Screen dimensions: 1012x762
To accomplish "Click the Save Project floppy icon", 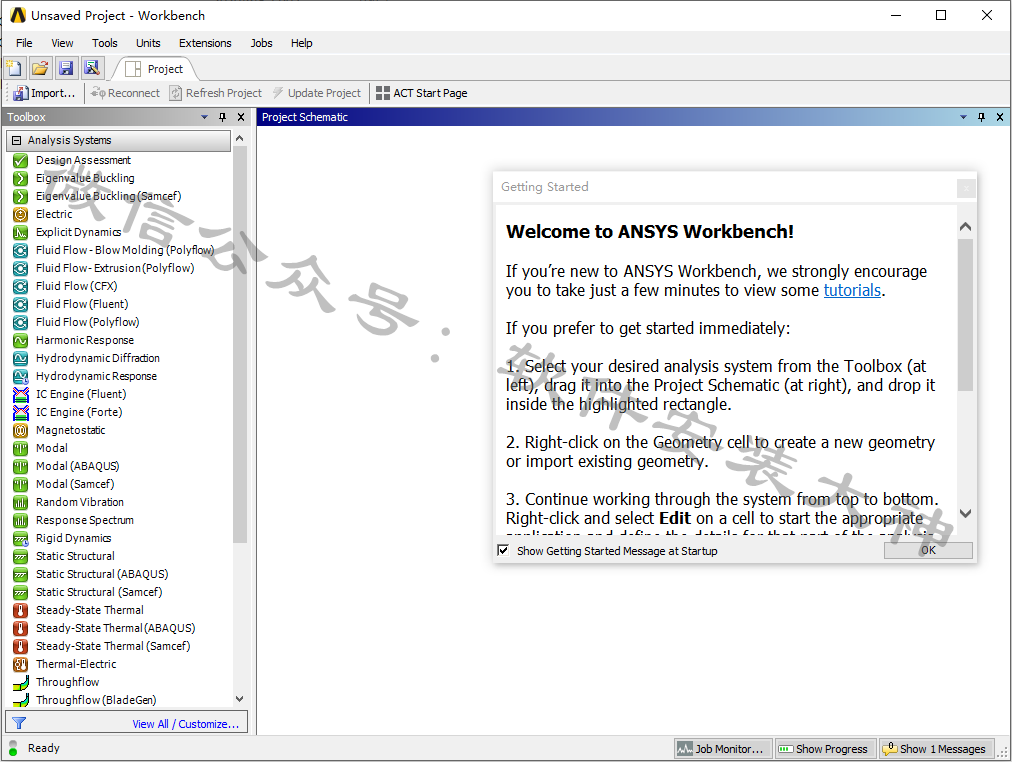I will (66, 68).
